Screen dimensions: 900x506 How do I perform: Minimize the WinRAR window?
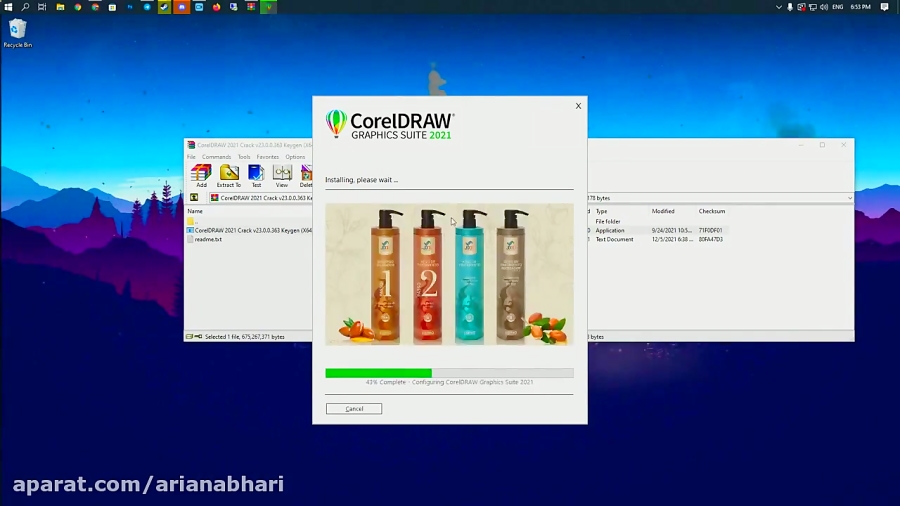(x=801, y=145)
